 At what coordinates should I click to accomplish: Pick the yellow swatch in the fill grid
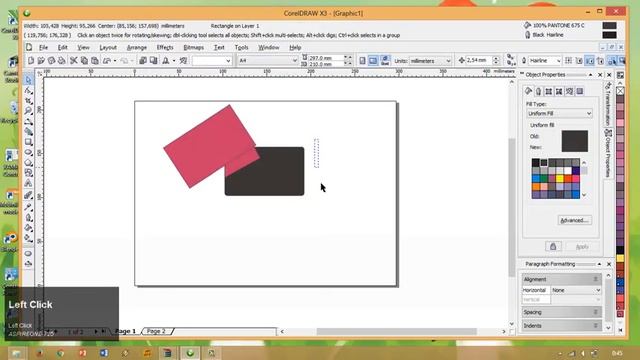(x=560, y=178)
